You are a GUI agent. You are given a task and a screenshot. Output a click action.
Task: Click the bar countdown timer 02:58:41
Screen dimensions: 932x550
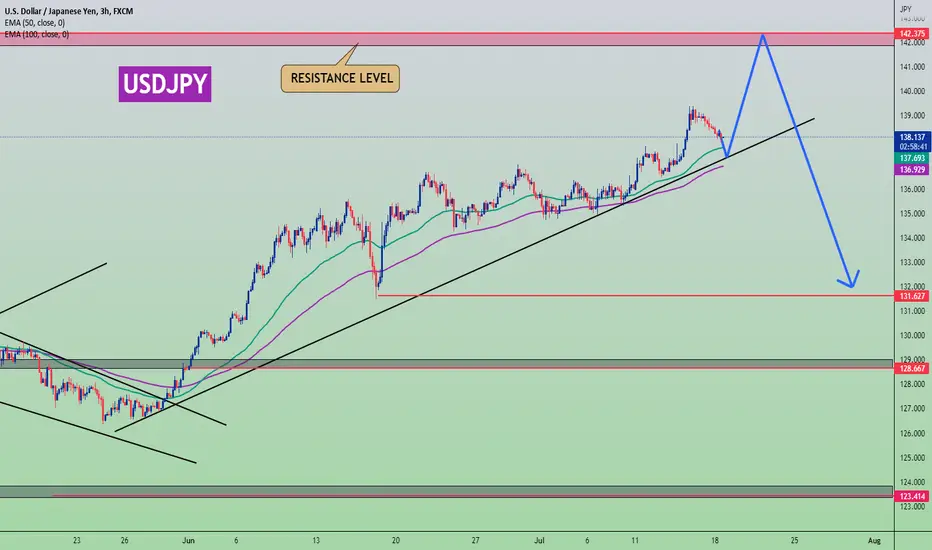(912, 146)
